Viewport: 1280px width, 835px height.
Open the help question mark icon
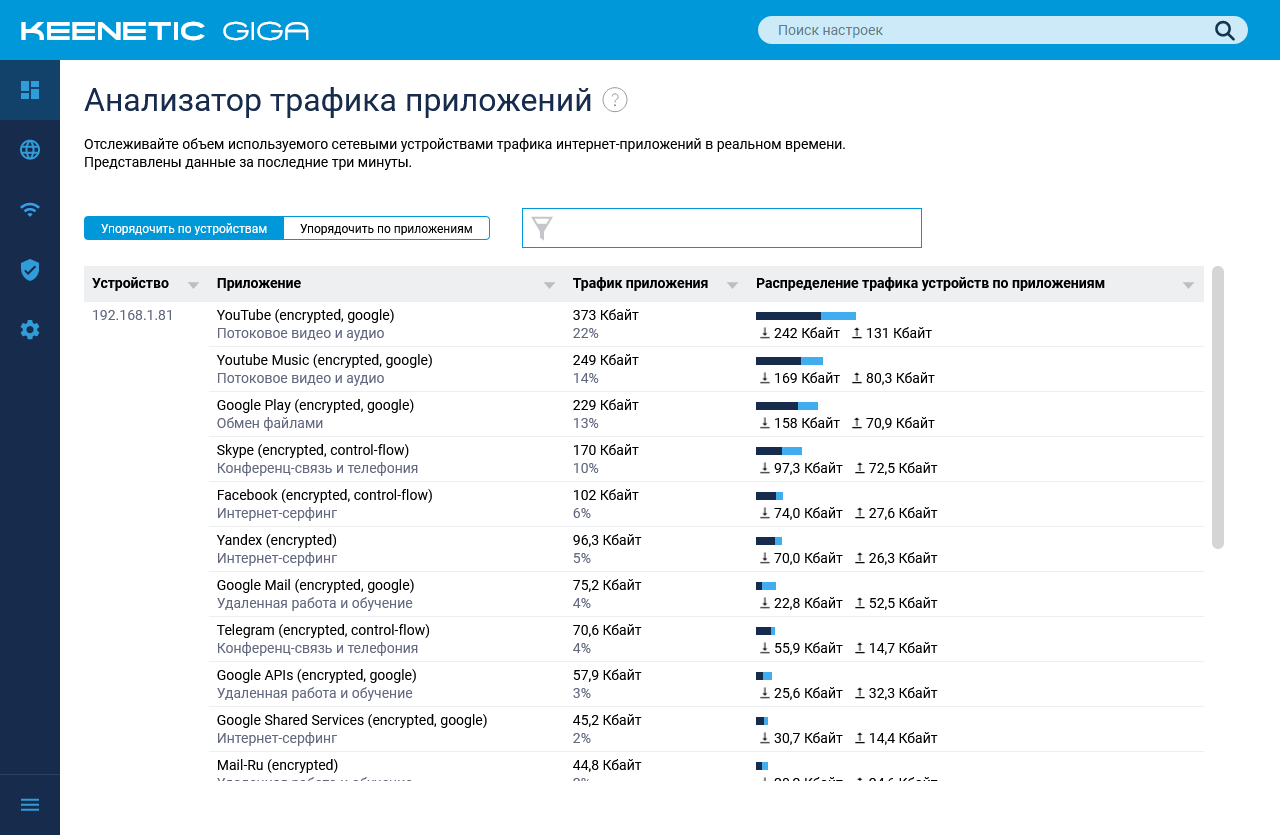click(x=615, y=100)
